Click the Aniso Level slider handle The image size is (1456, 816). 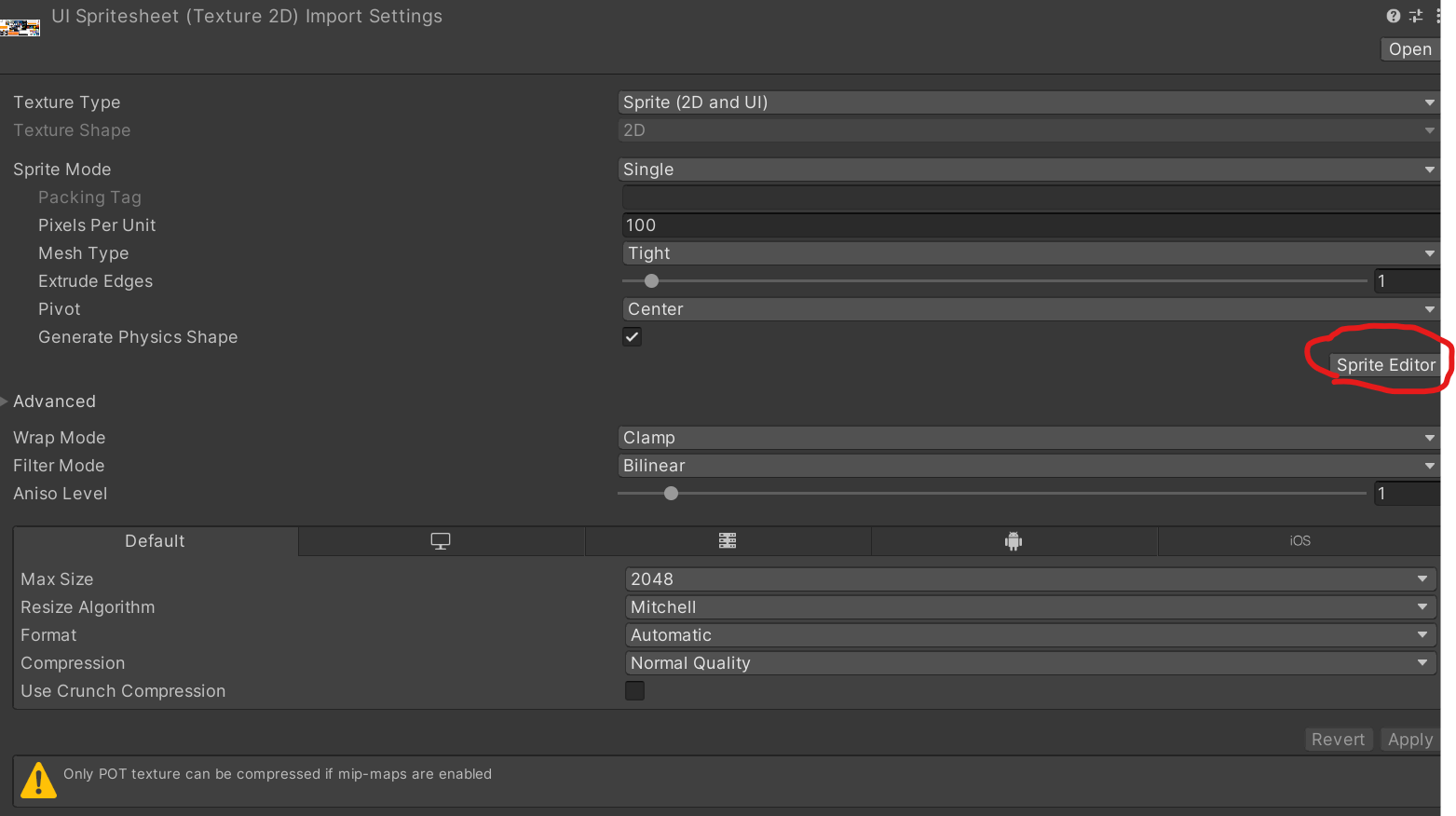(x=671, y=494)
